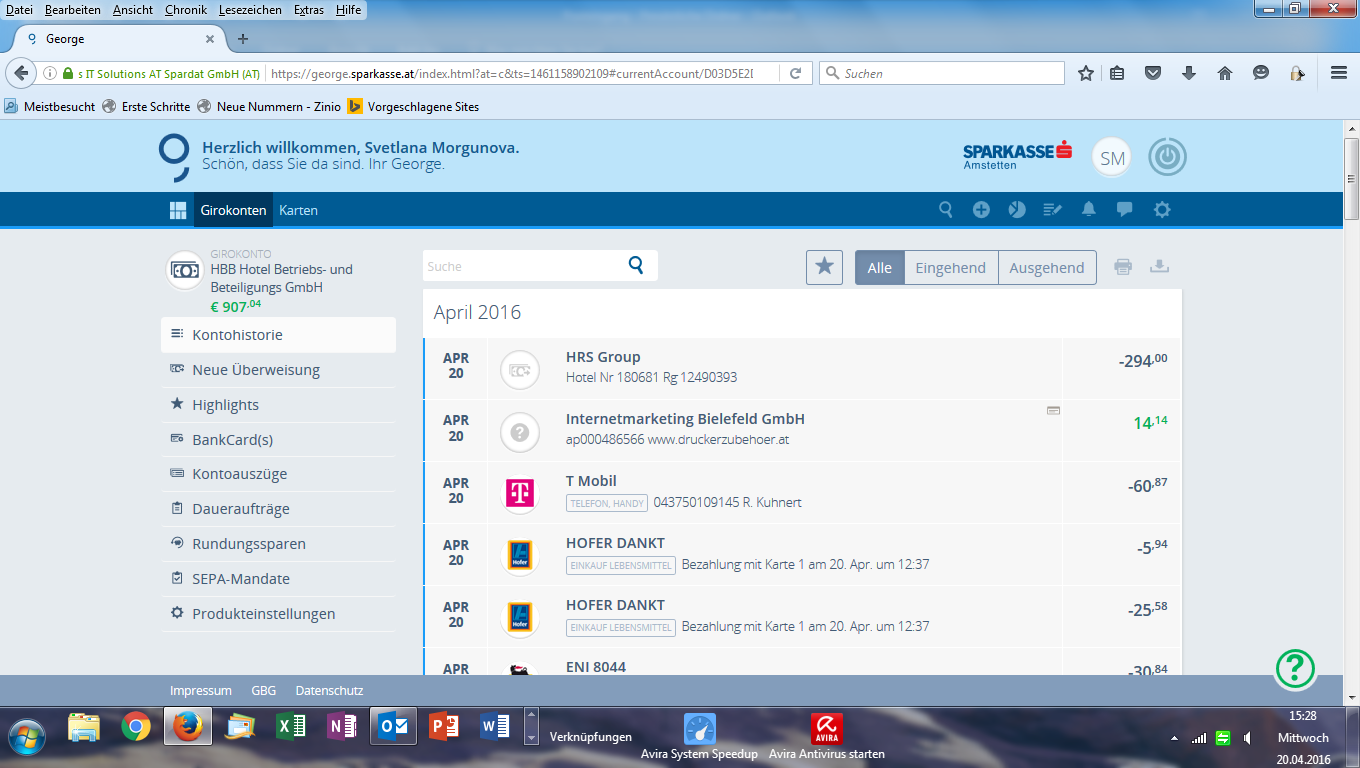Image resolution: width=1360 pixels, height=768 pixels.
Task: Launch Avira System Speedup shortcut
Action: [700, 737]
